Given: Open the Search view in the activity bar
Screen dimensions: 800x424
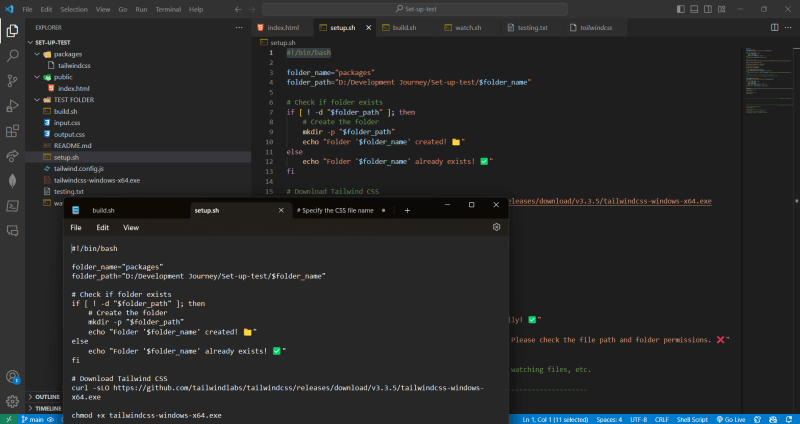Looking at the screenshot, I should pyautogui.click(x=12, y=56).
